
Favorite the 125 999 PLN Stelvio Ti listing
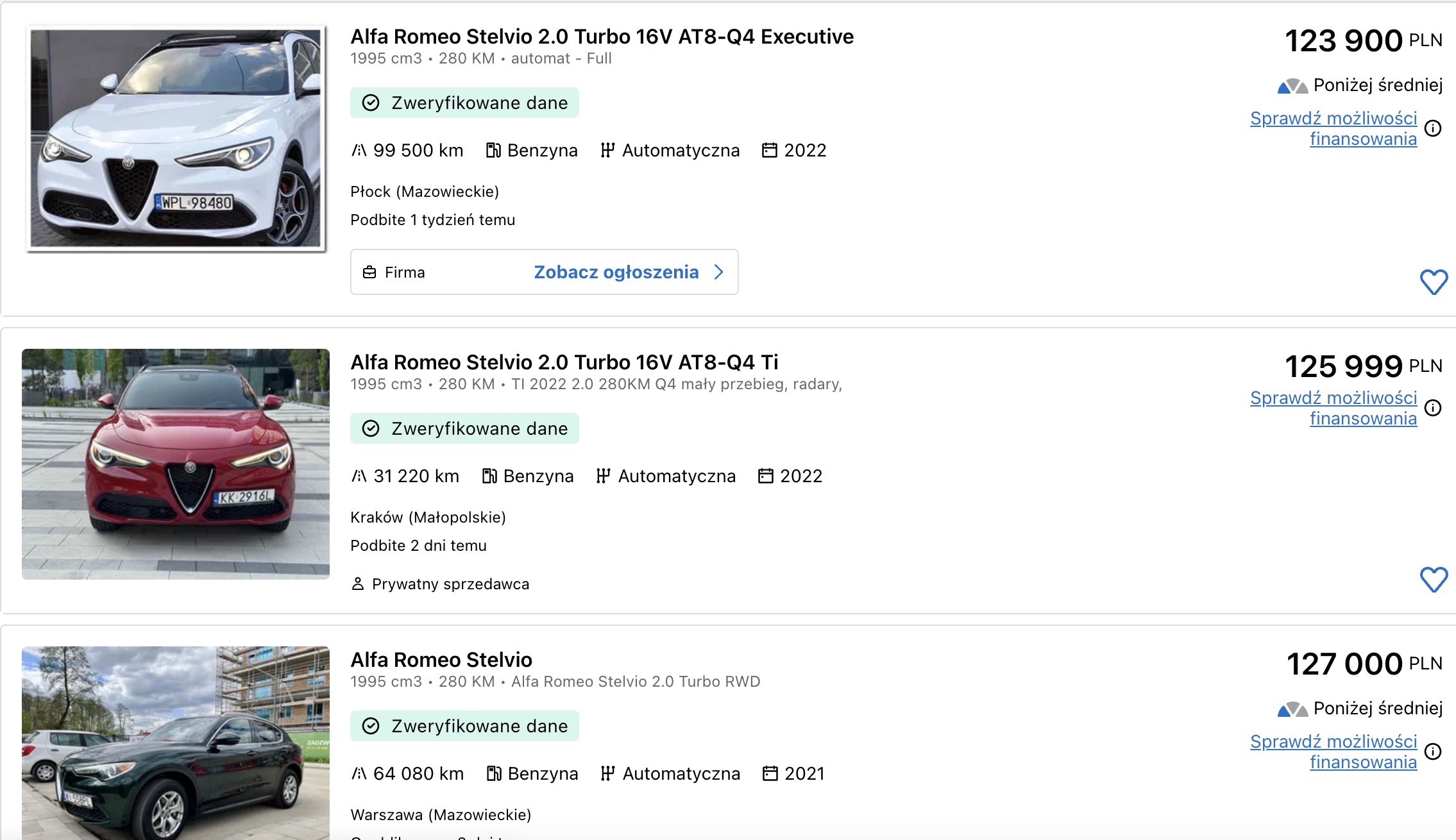click(x=1434, y=580)
